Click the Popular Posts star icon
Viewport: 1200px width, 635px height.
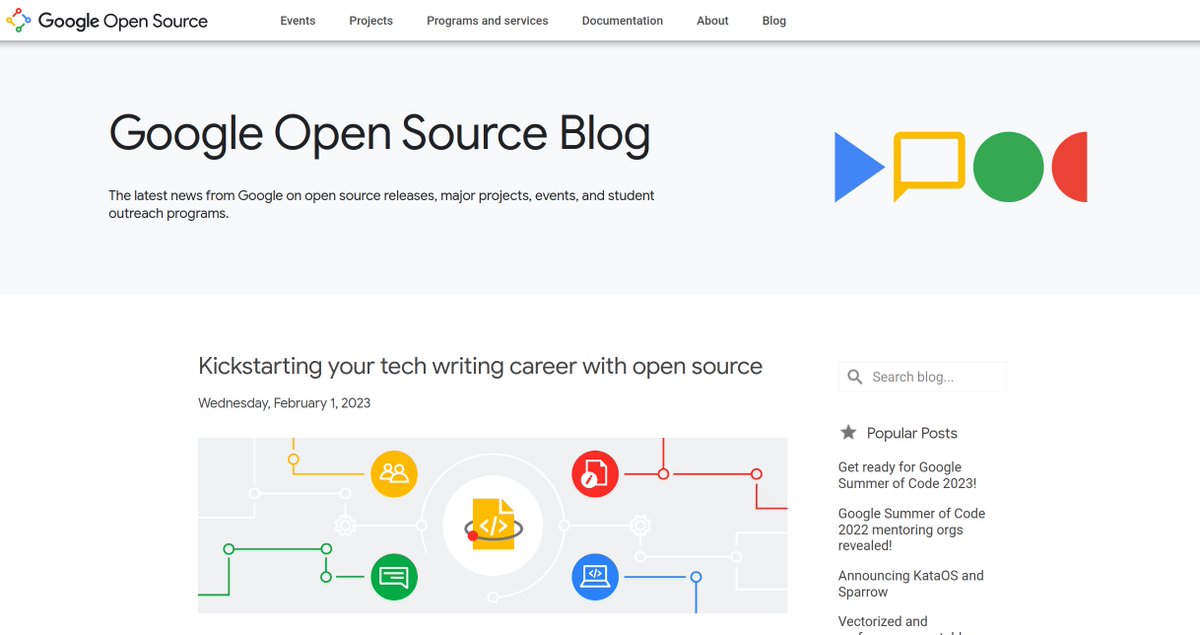[848, 432]
